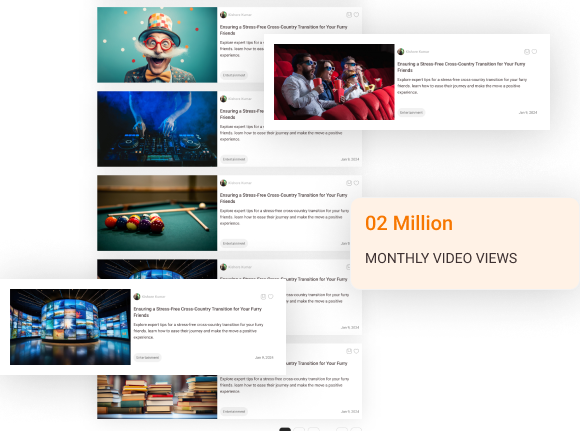
Task: Like the clown article with heart icon
Action: 356,15
